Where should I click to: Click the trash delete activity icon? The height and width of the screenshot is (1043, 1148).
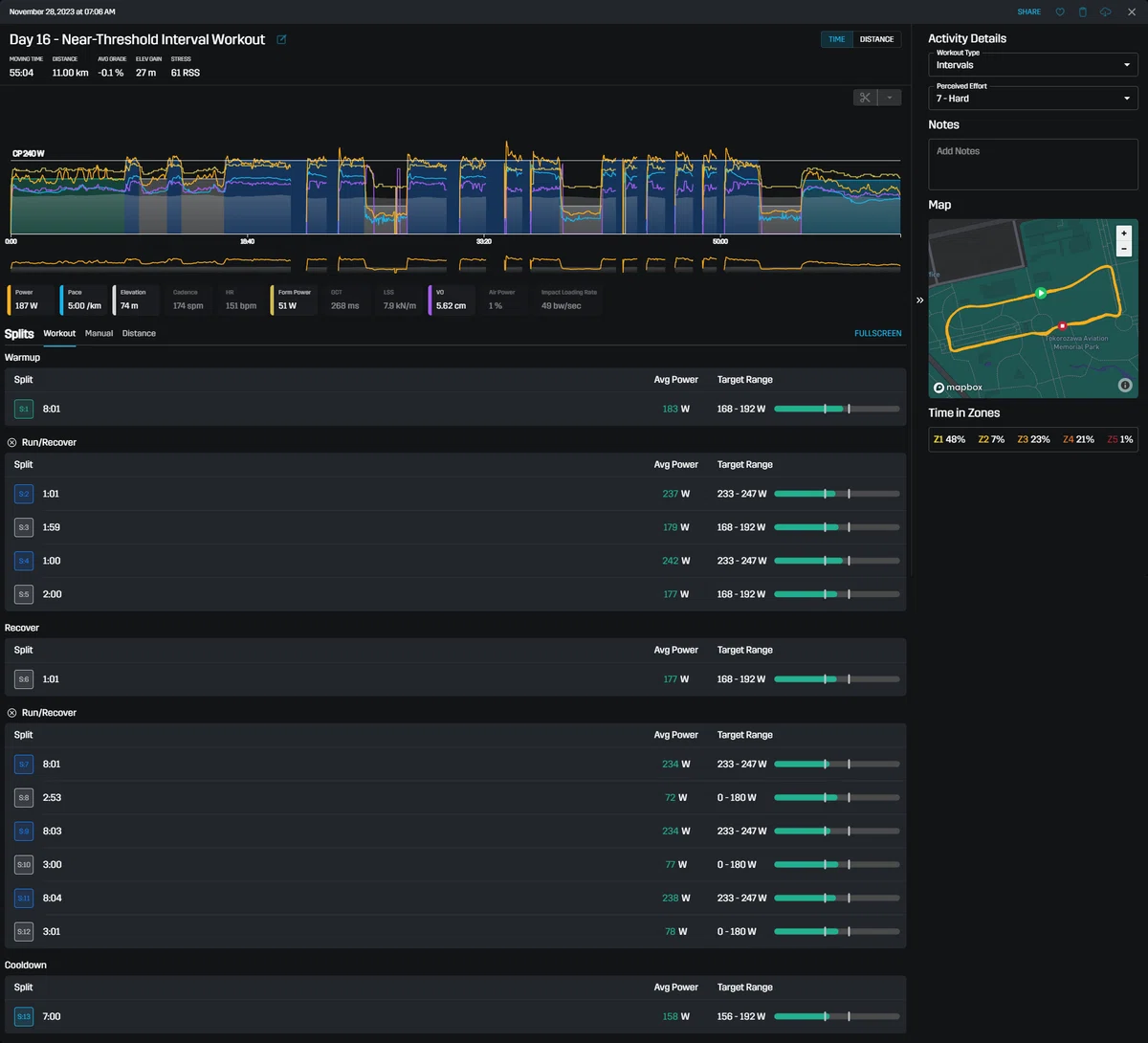pyautogui.click(x=1083, y=11)
